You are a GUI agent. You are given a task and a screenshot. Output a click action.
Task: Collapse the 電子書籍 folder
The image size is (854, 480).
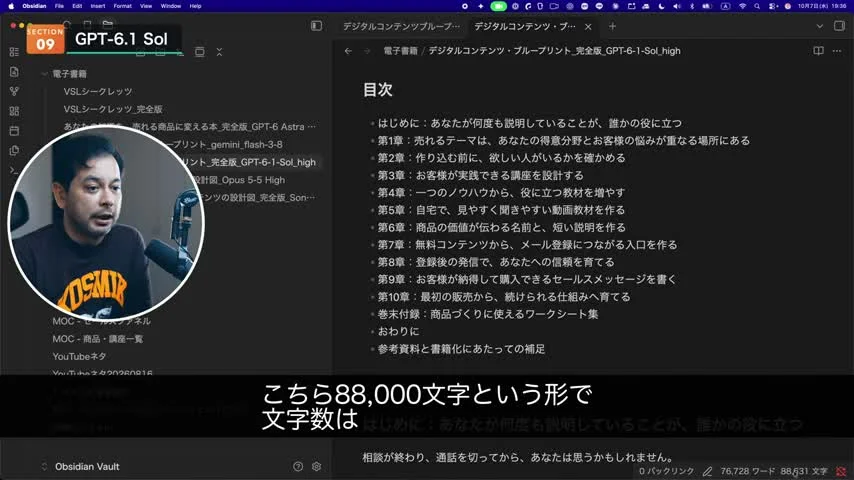click(44, 74)
